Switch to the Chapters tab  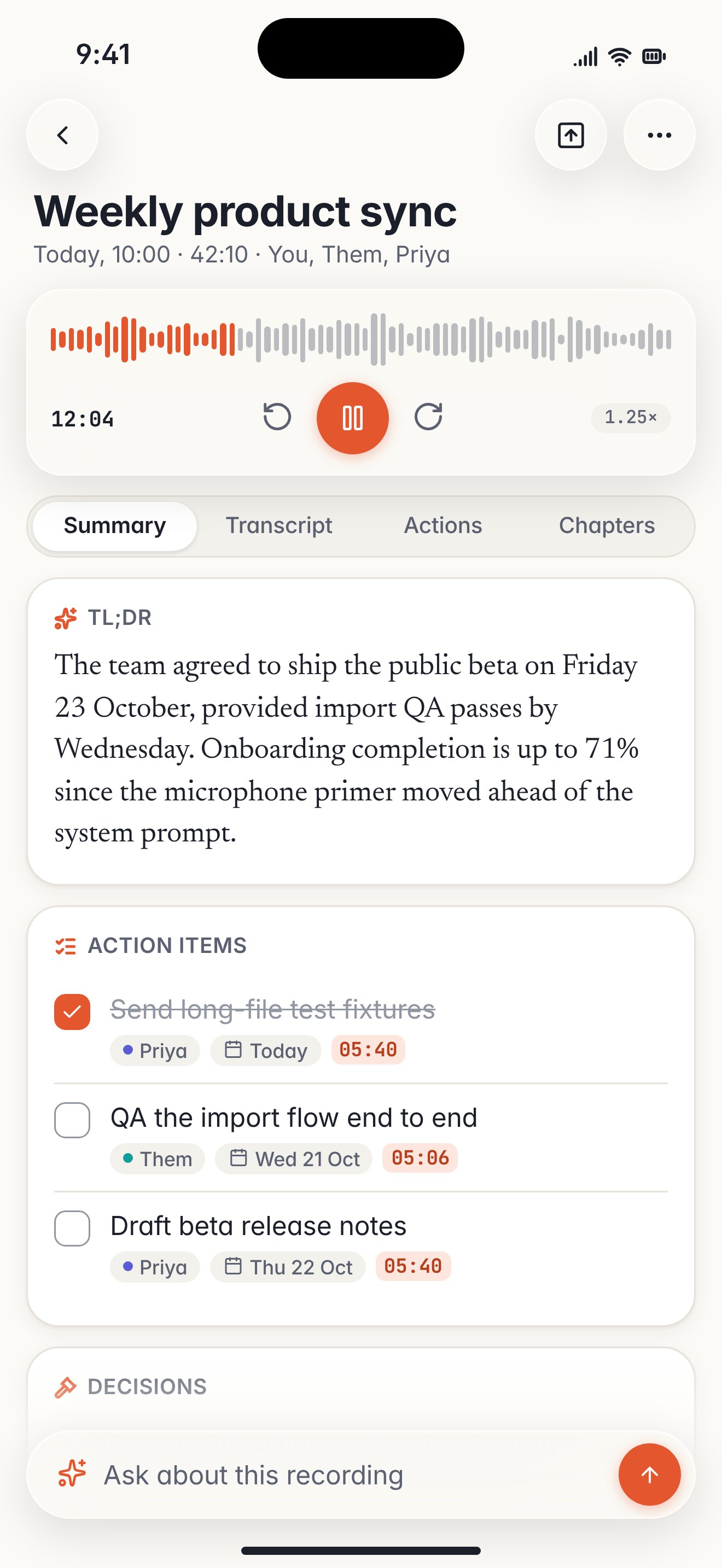pos(607,525)
